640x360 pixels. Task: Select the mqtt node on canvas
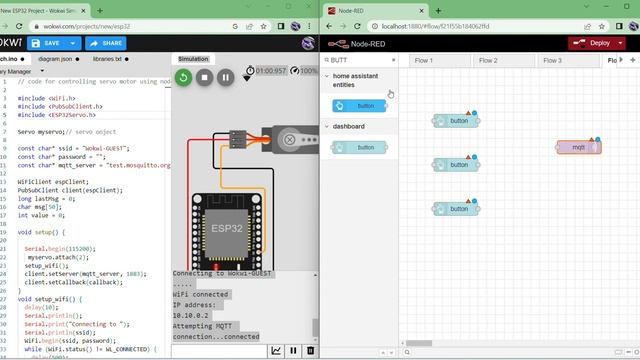pyautogui.click(x=578, y=147)
